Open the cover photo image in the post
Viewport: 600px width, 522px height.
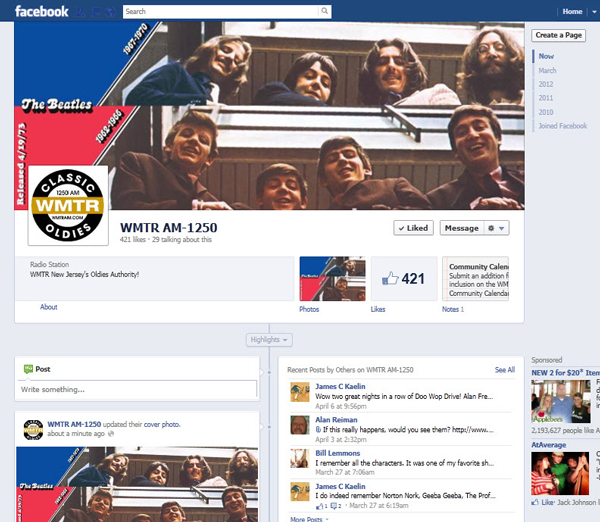click(137, 484)
